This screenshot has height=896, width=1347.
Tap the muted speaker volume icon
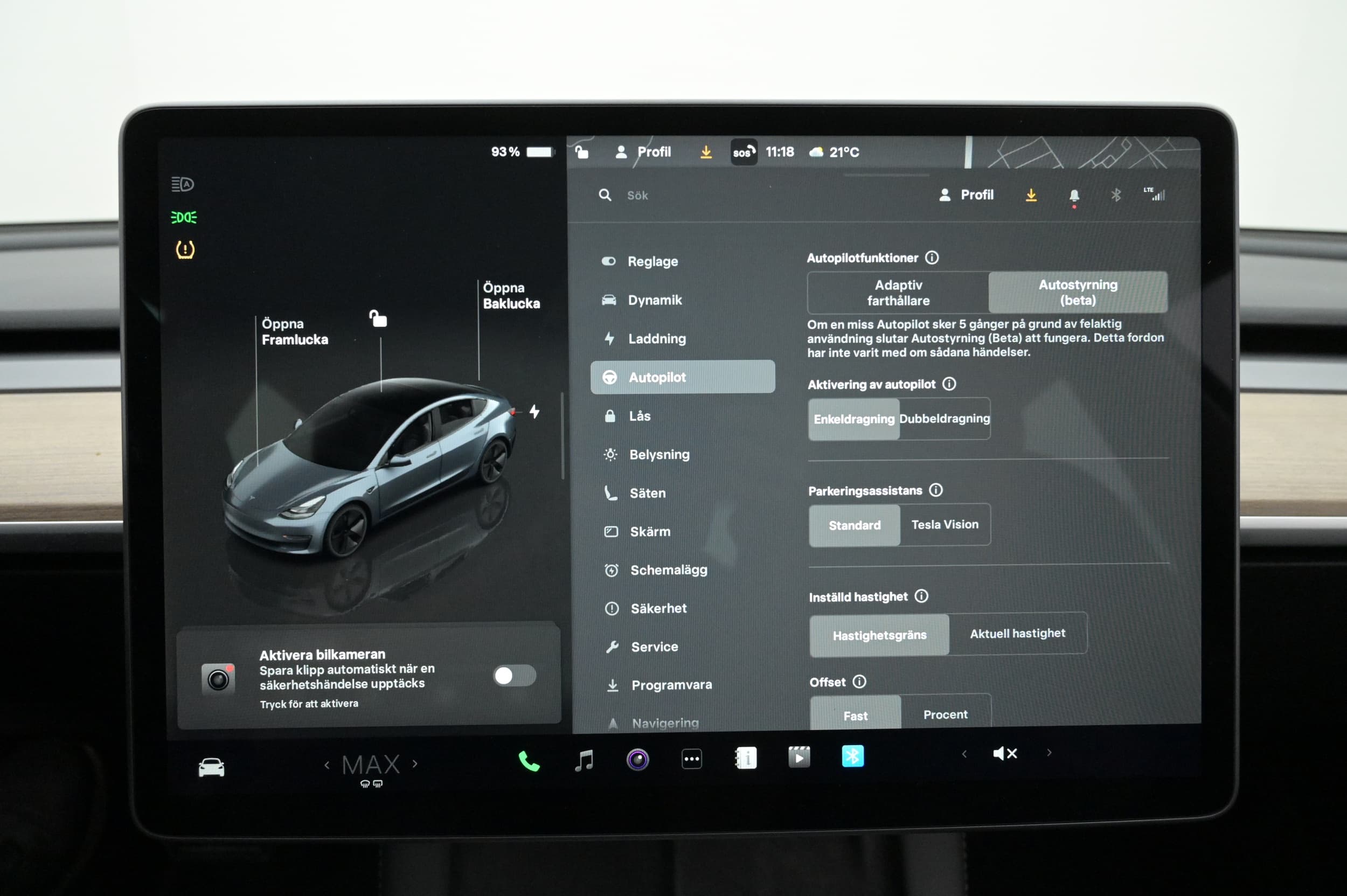pos(1005,754)
